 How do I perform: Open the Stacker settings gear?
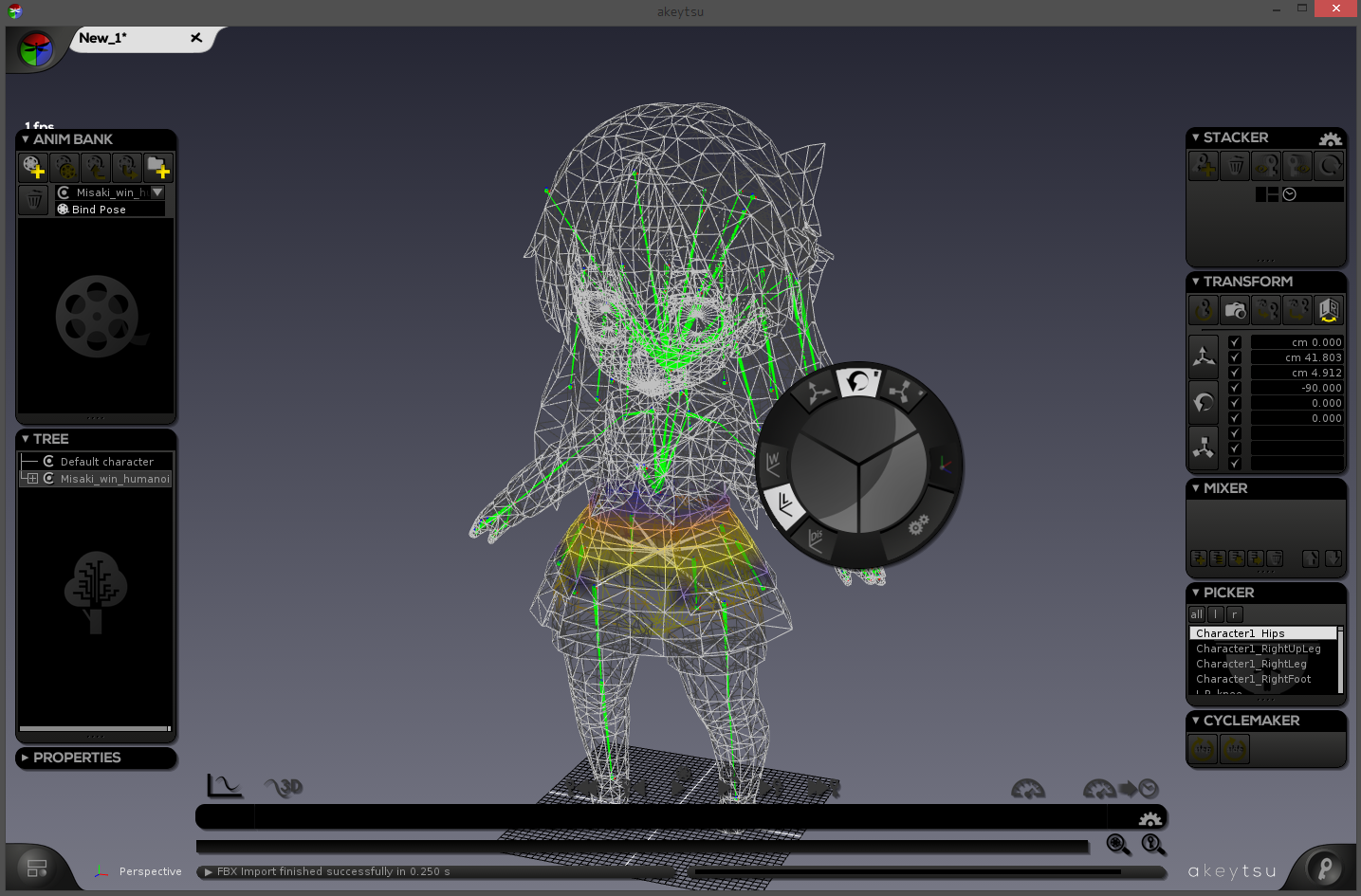[1331, 138]
